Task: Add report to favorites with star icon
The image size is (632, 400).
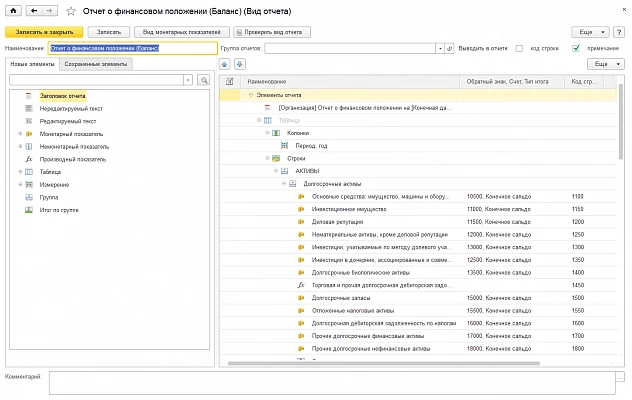Action: [x=71, y=11]
